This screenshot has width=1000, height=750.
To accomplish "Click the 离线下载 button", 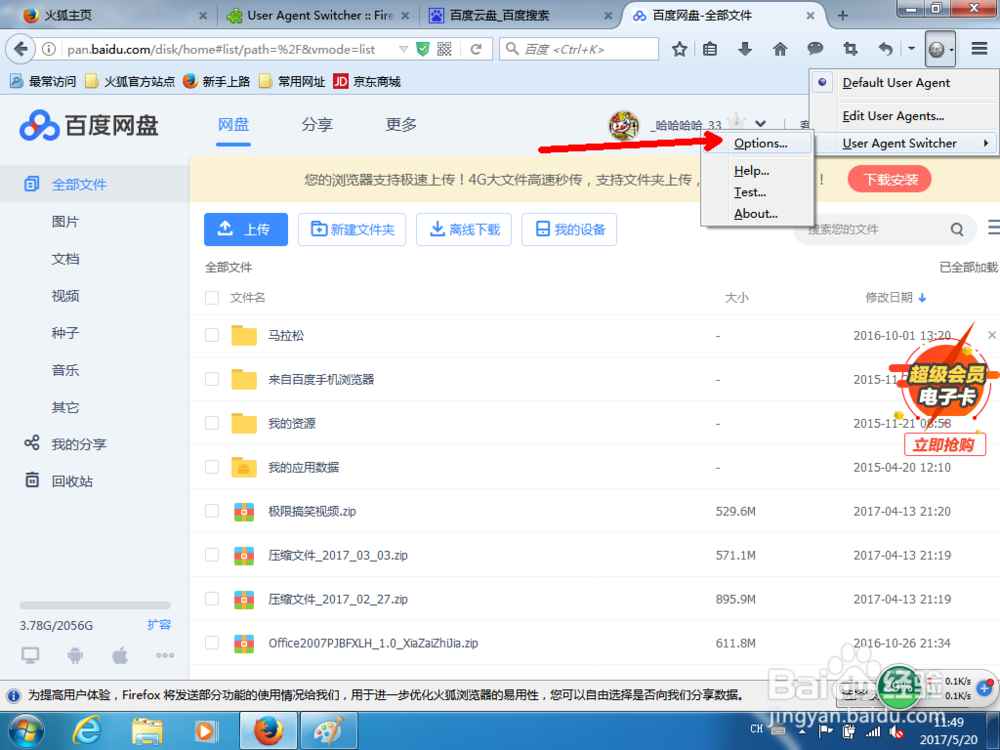I will coord(464,230).
